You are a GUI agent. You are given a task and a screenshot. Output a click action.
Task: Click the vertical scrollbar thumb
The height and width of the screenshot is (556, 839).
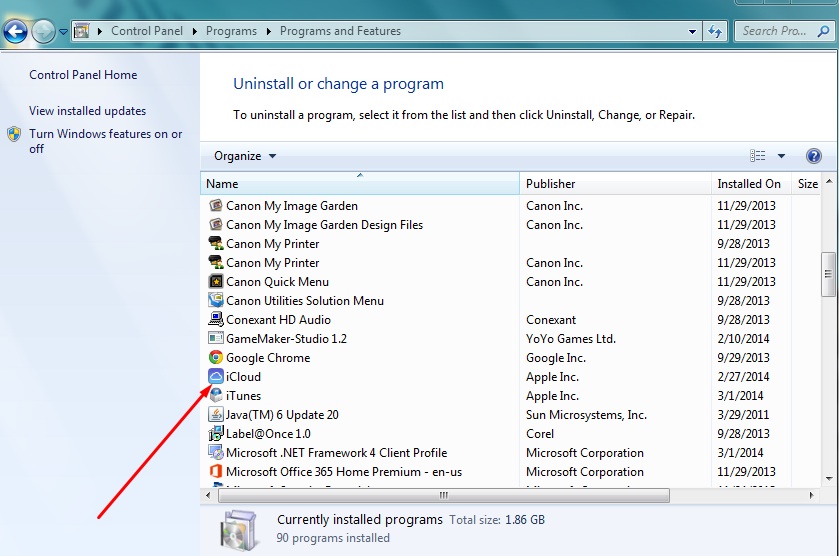tap(828, 274)
